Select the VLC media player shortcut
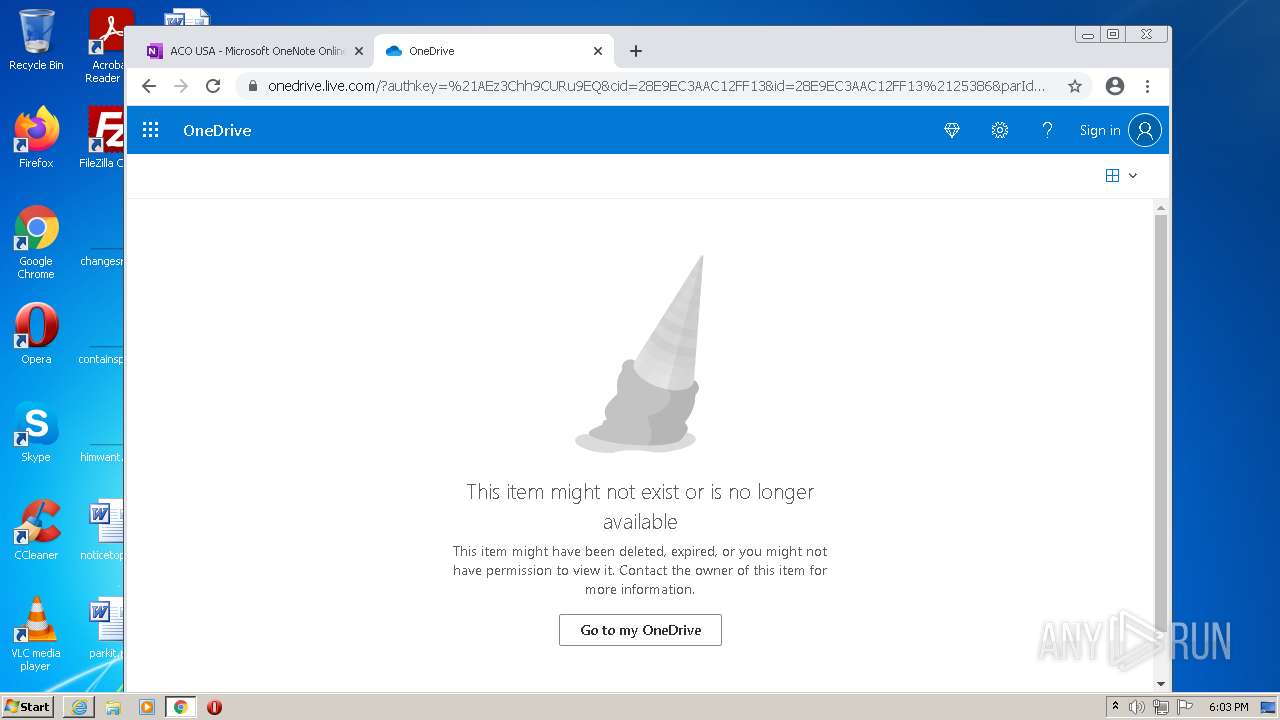Screen dimensions: 1280x720 tap(36, 634)
